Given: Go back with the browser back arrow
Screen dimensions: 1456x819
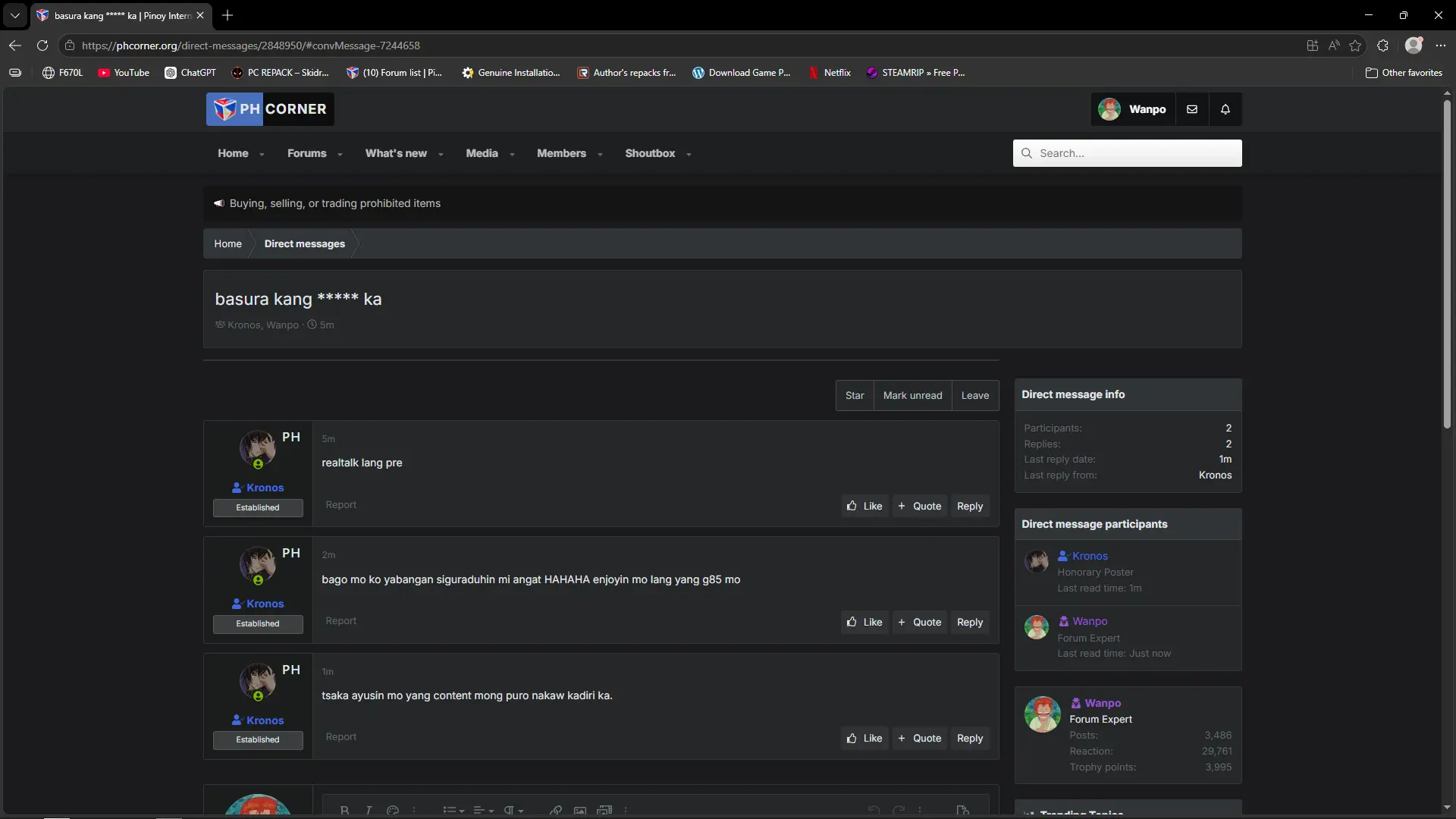Looking at the screenshot, I should 15,45.
